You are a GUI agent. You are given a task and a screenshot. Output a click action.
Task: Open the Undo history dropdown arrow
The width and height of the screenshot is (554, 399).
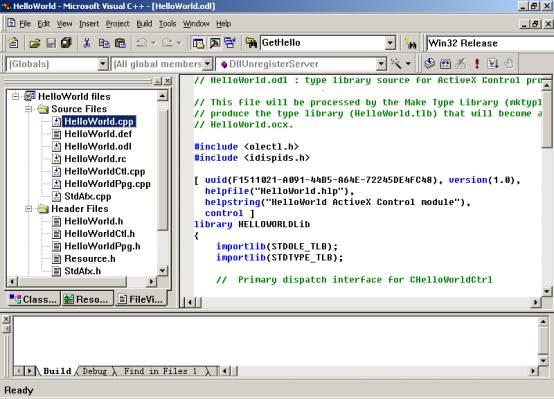point(153,43)
